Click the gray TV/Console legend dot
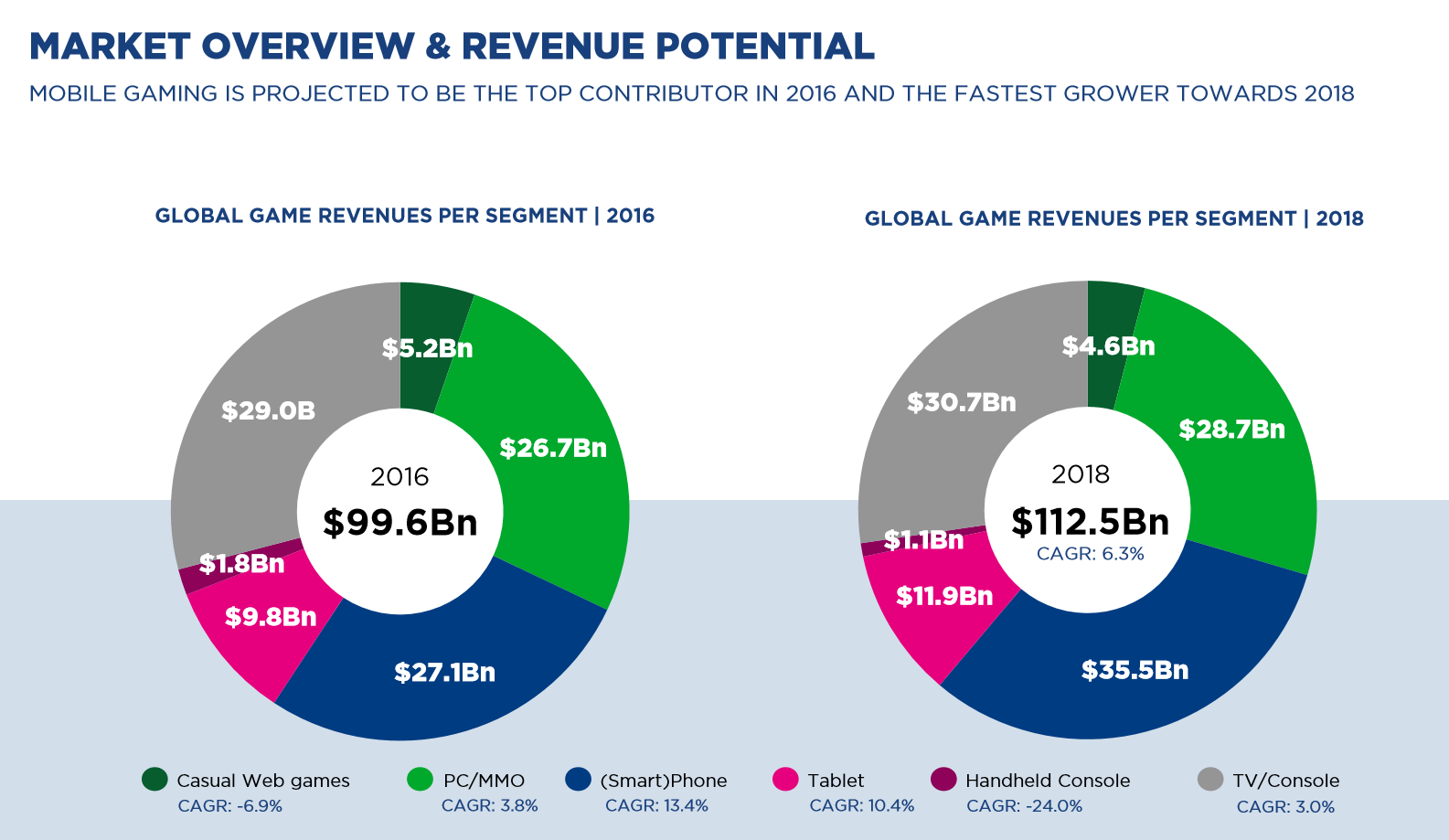 click(1210, 780)
